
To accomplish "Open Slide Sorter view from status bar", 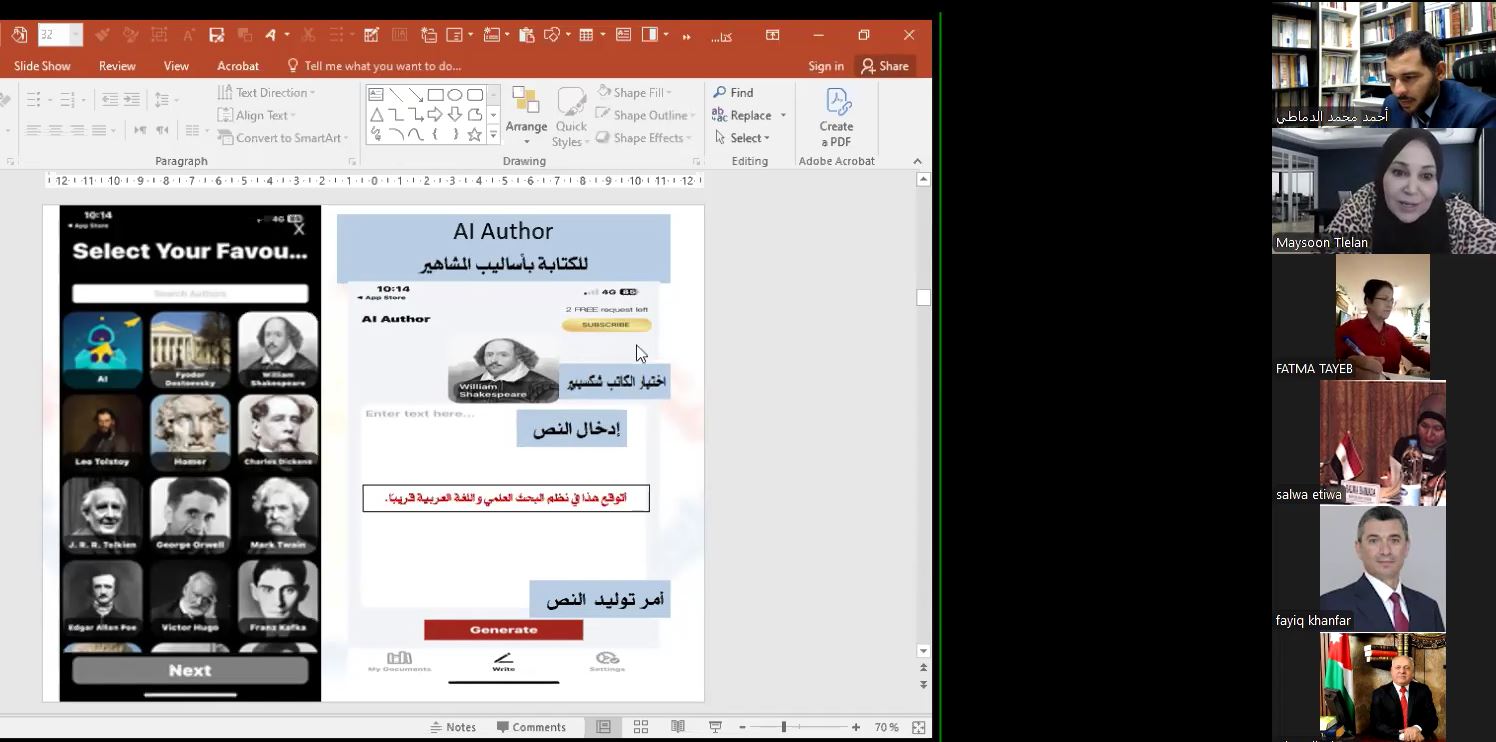I will point(641,727).
